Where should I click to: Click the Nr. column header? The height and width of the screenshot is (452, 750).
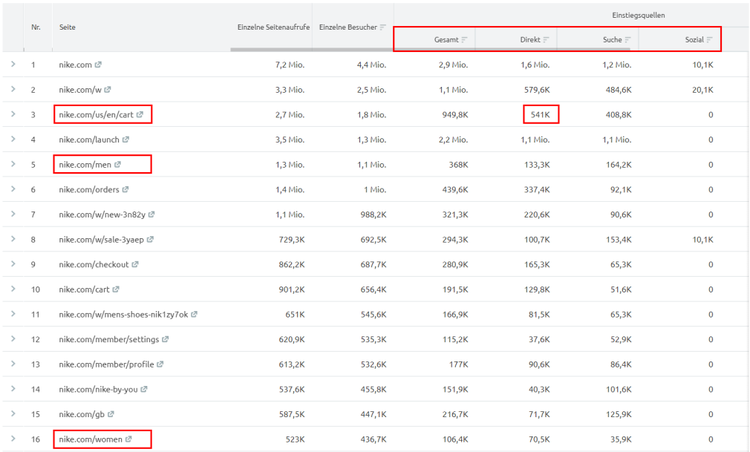point(36,27)
